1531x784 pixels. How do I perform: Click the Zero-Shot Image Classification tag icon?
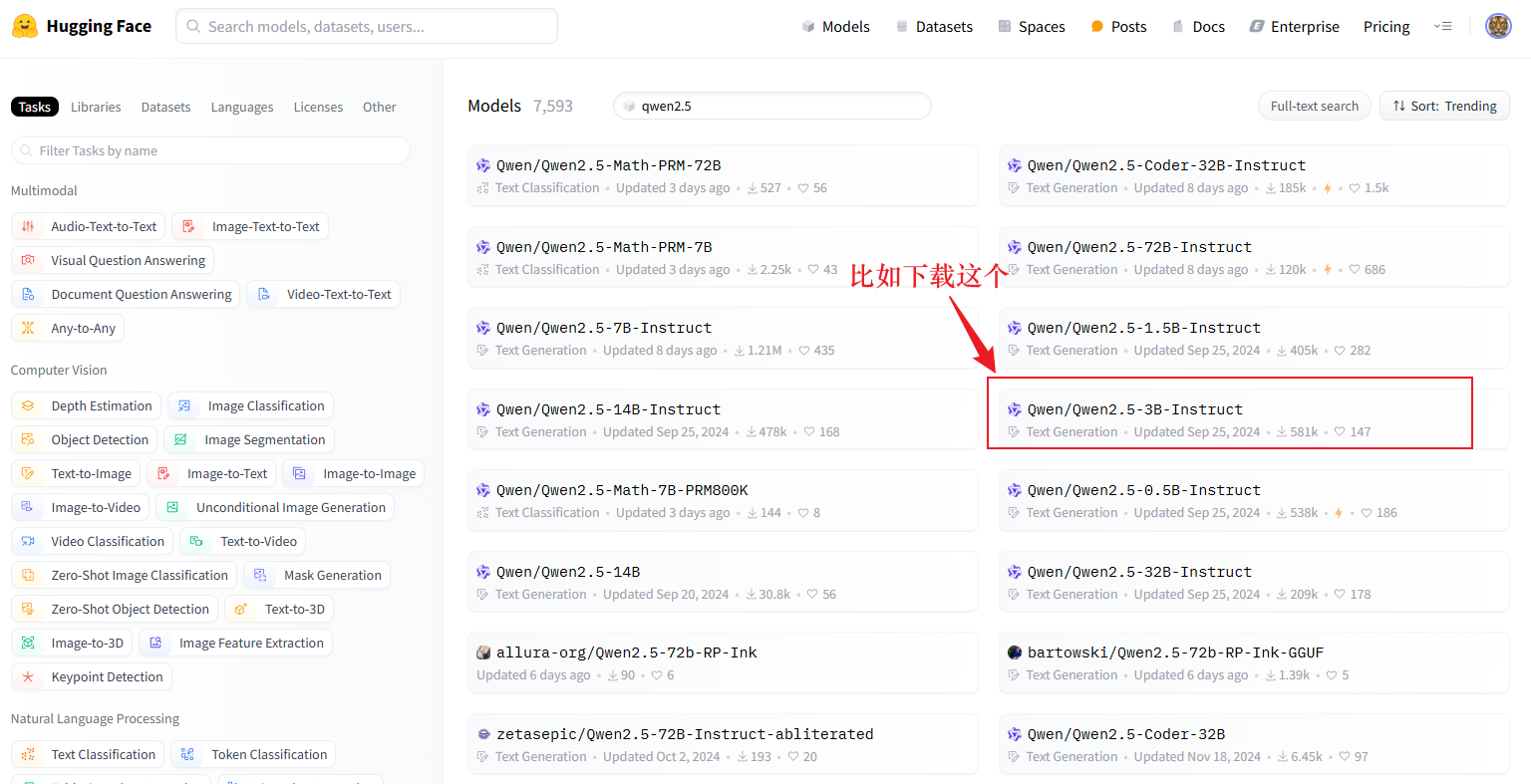(28, 575)
